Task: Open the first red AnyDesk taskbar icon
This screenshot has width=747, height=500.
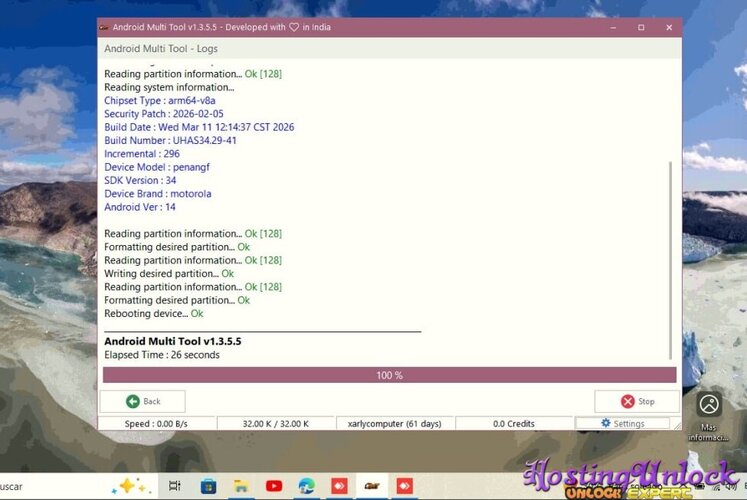Action: point(339,486)
